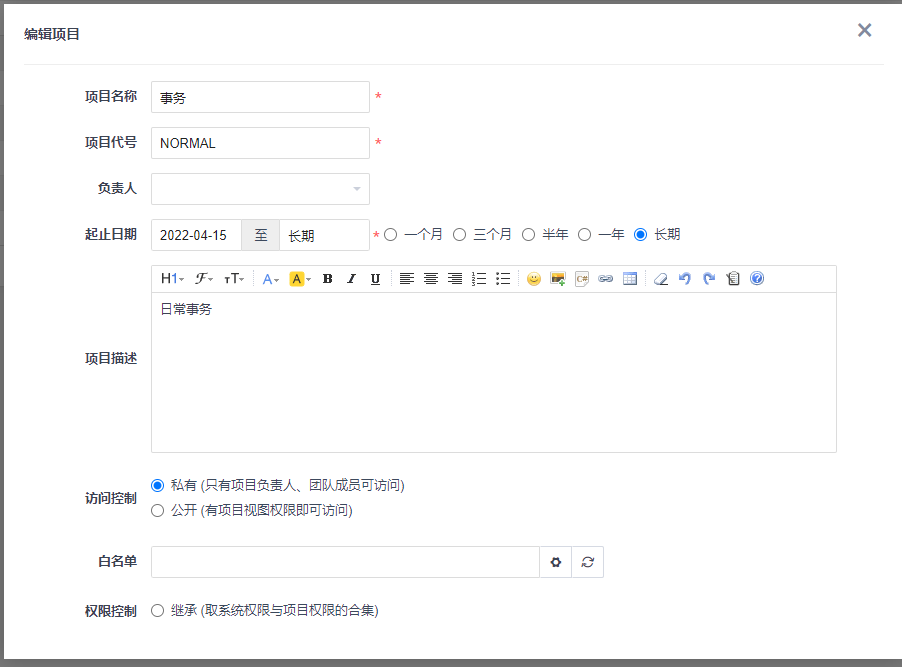Select inherit permission control option
This screenshot has width=902, height=667.
click(158, 611)
